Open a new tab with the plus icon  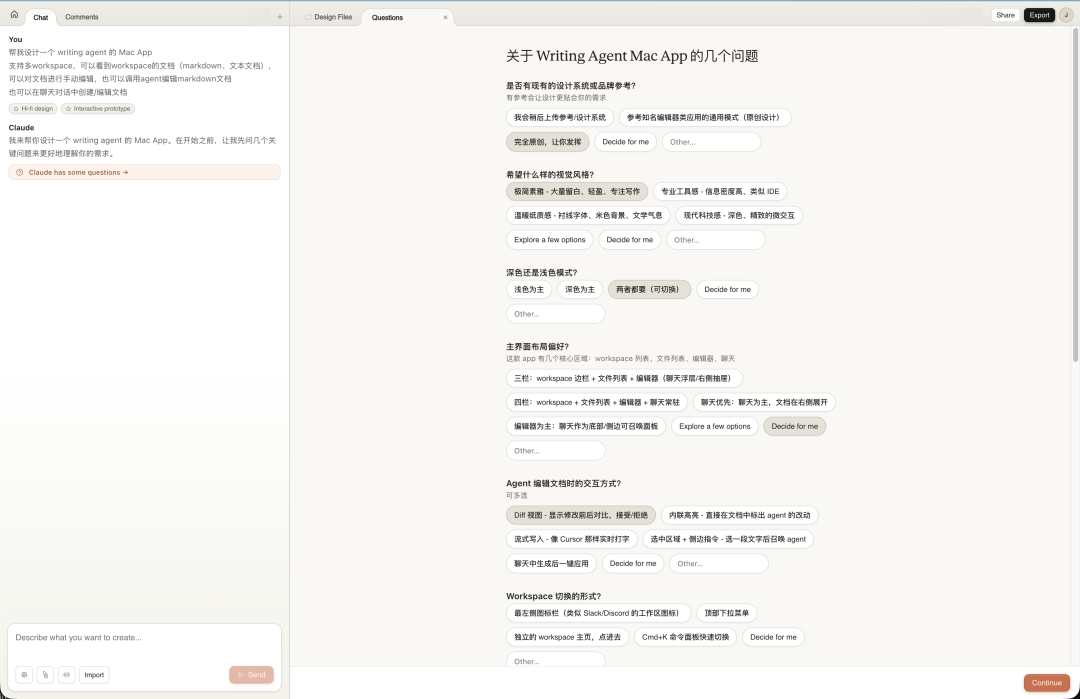tap(279, 16)
